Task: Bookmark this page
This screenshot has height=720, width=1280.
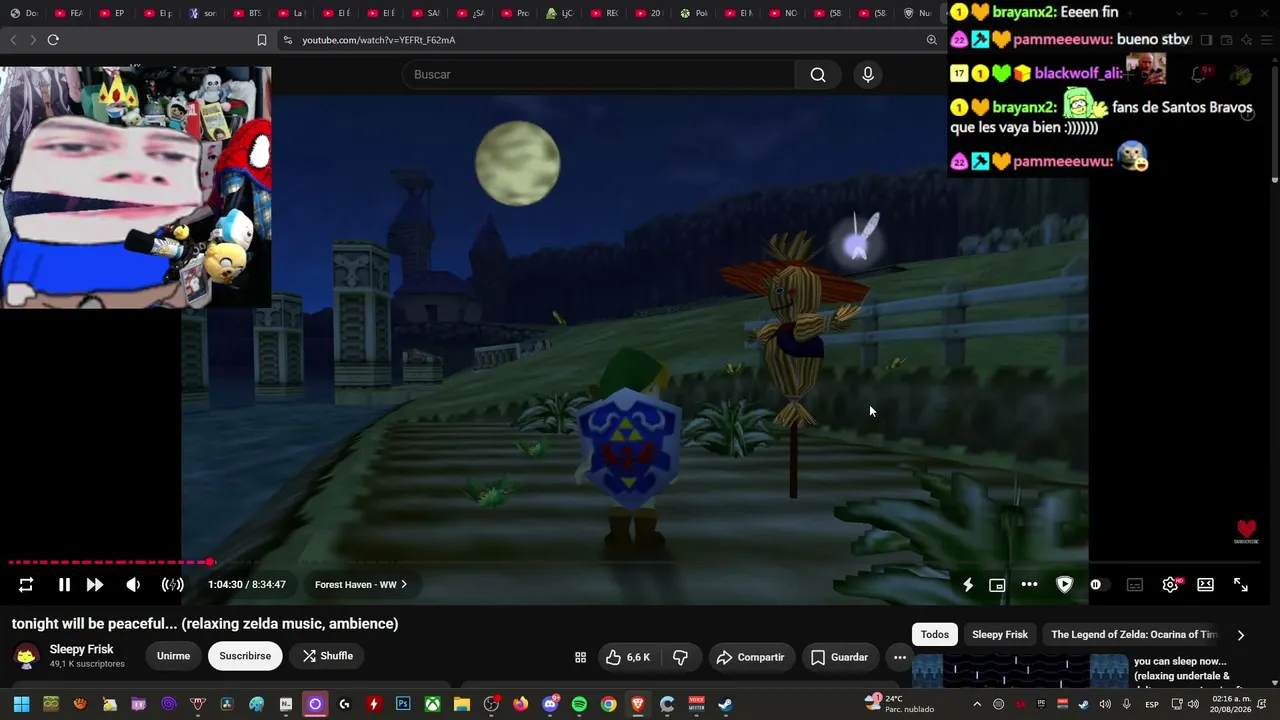Action: (262, 40)
